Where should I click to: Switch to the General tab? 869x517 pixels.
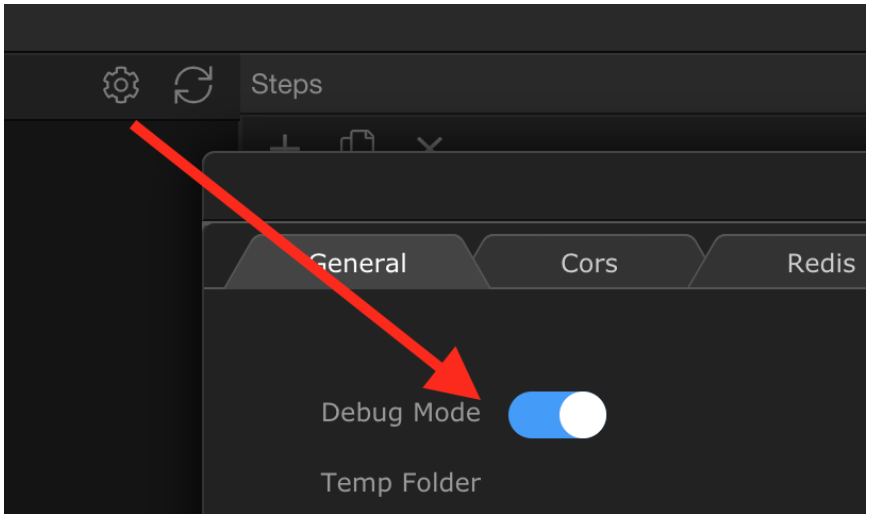click(x=357, y=263)
